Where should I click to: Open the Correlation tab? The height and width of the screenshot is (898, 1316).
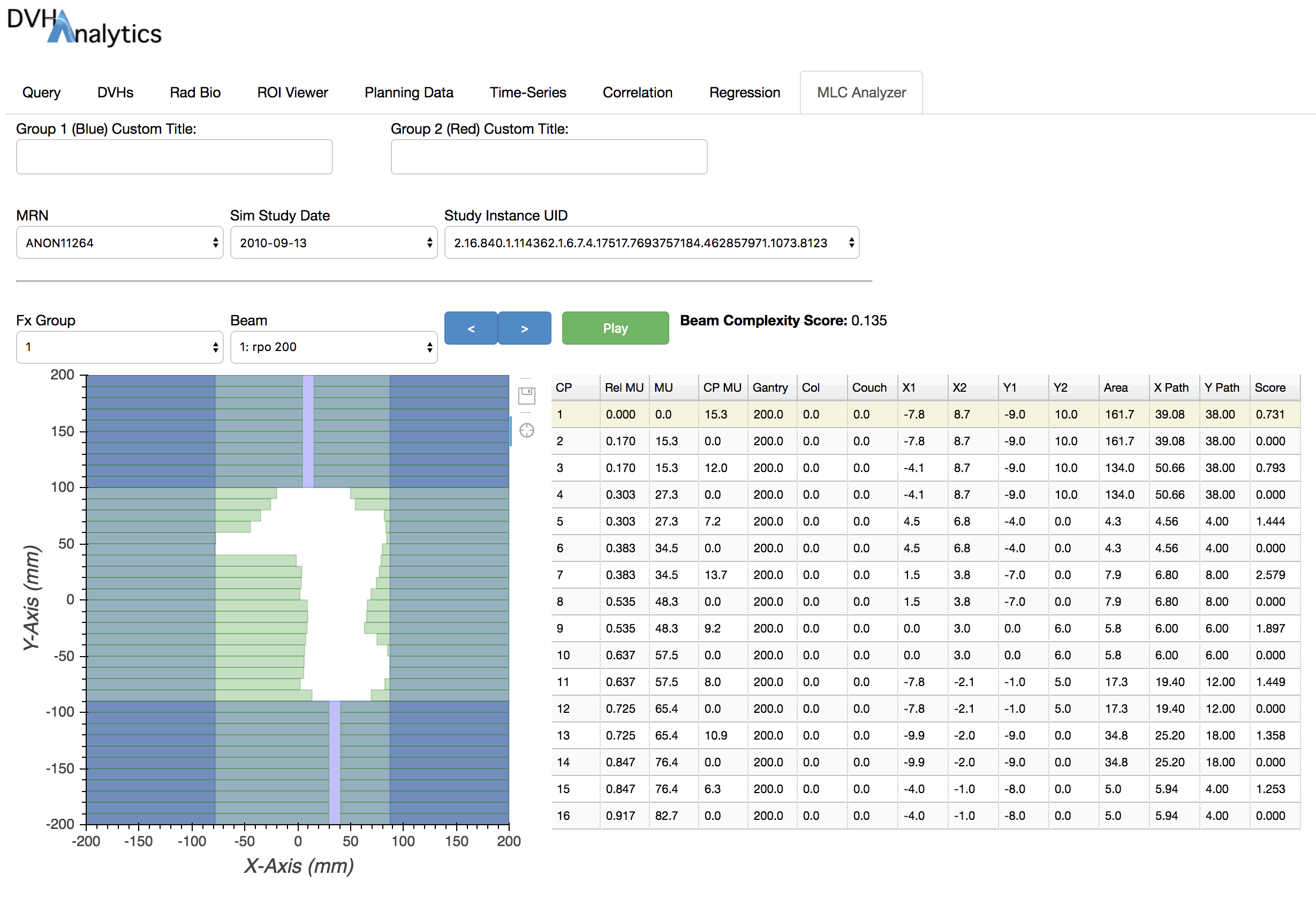637,92
